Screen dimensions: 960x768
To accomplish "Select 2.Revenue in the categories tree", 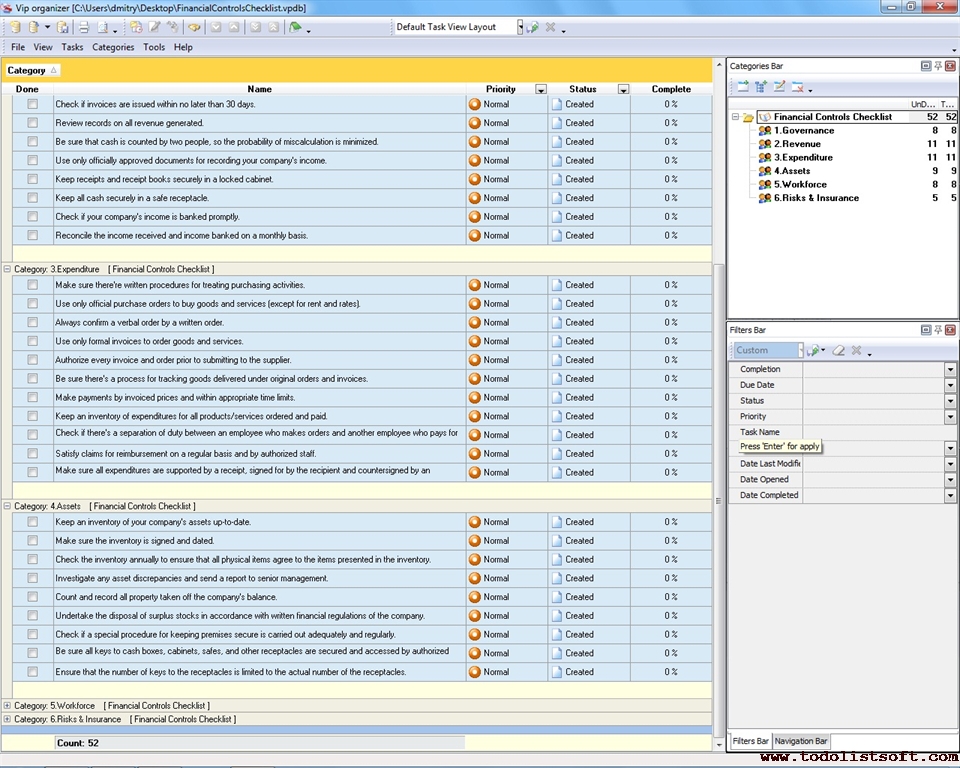I will pyautogui.click(x=796, y=144).
